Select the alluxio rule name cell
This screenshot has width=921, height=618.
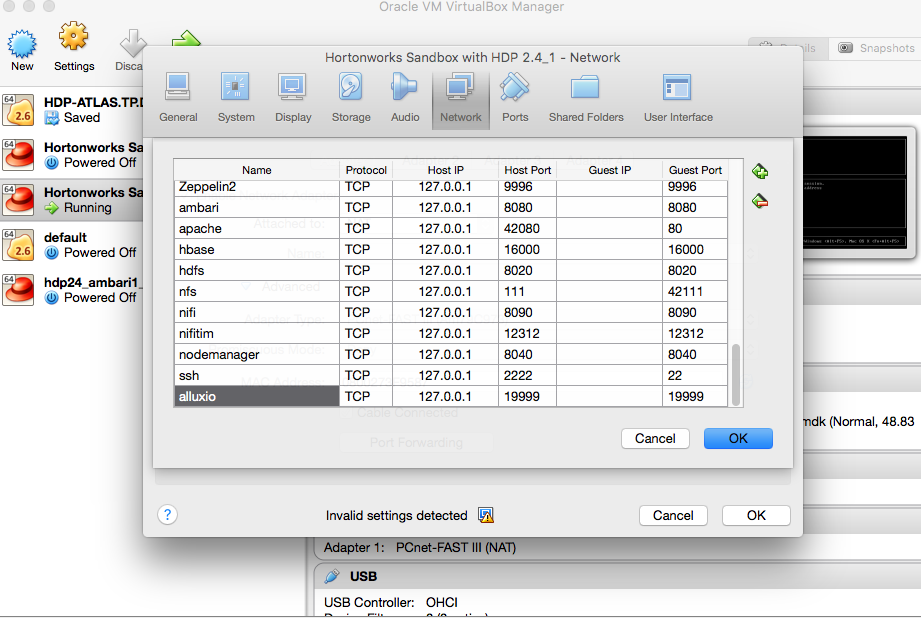click(257, 397)
